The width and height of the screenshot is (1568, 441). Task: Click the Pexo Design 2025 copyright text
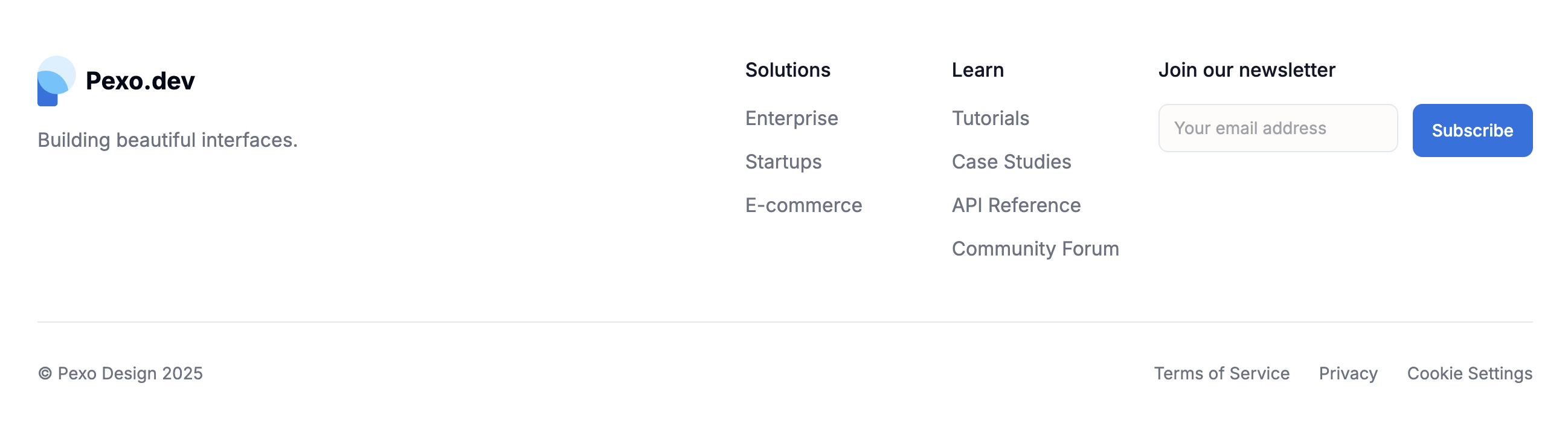pos(121,373)
